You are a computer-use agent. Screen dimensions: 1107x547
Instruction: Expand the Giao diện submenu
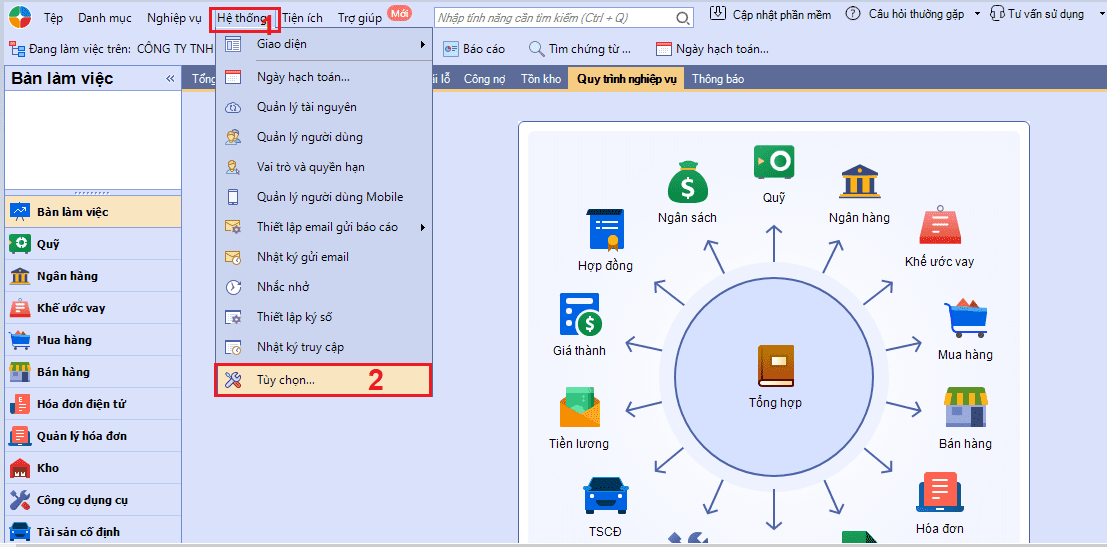pyautogui.click(x=324, y=45)
